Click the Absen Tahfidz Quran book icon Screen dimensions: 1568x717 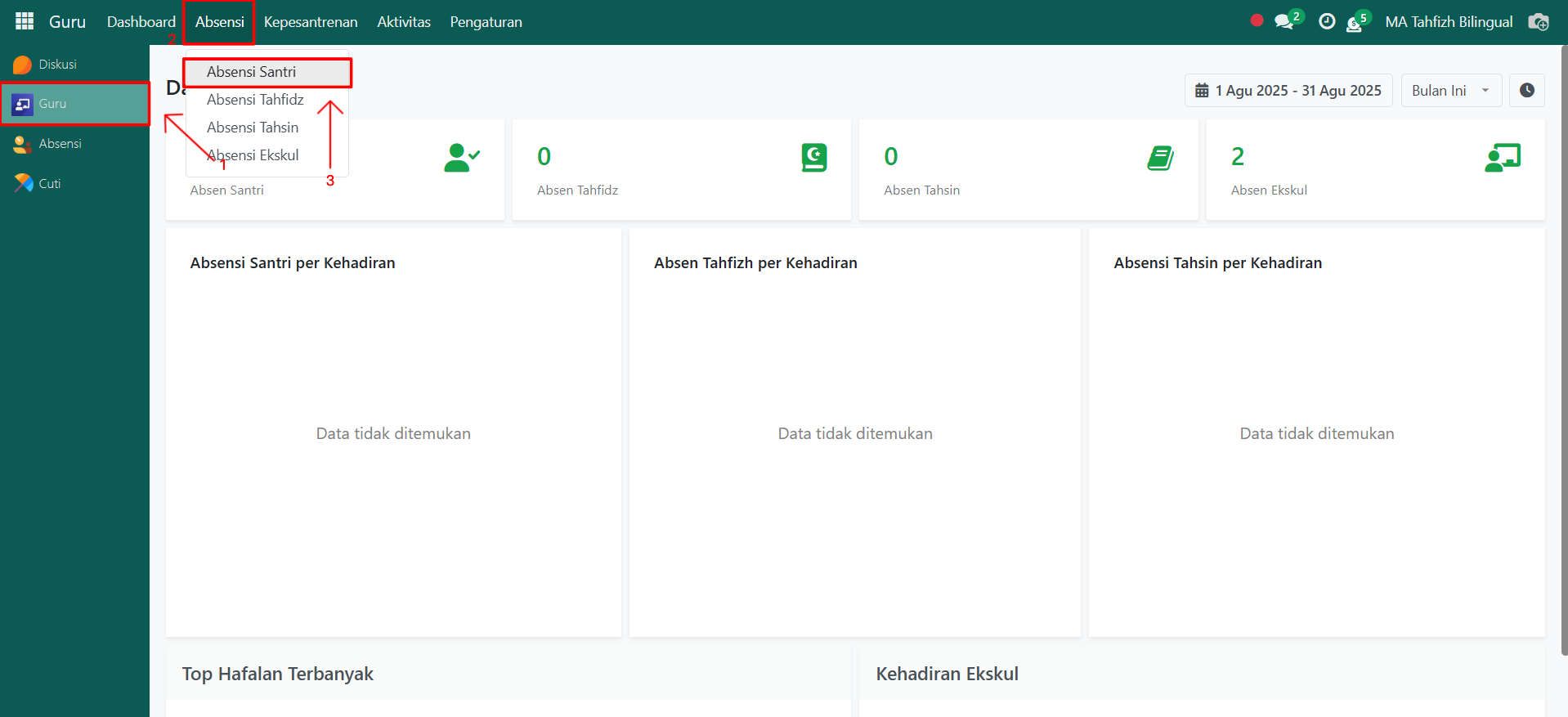point(813,157)
